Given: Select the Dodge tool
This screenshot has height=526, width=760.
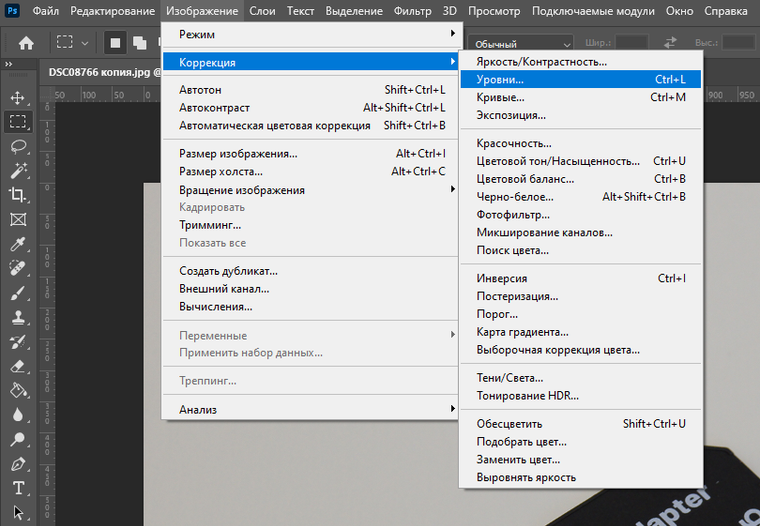Looking at the screenshot, I should click(18, 439).
